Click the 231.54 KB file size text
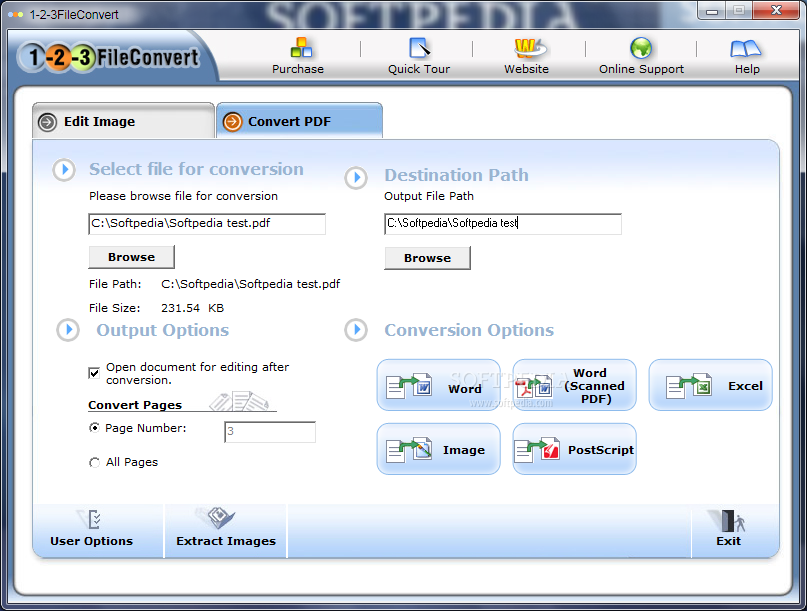807x611 pixels. (x=192, y=308)
